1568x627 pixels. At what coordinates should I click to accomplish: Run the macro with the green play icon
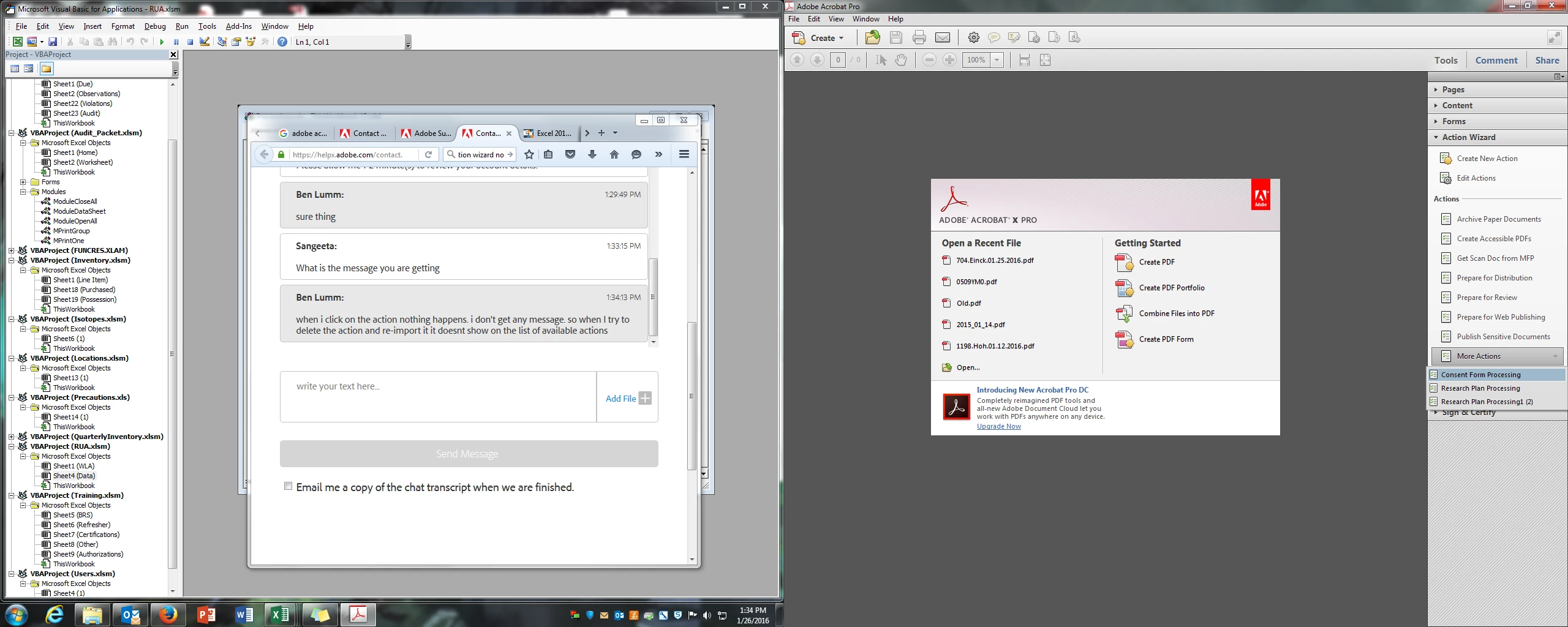[x=162, y=42]
